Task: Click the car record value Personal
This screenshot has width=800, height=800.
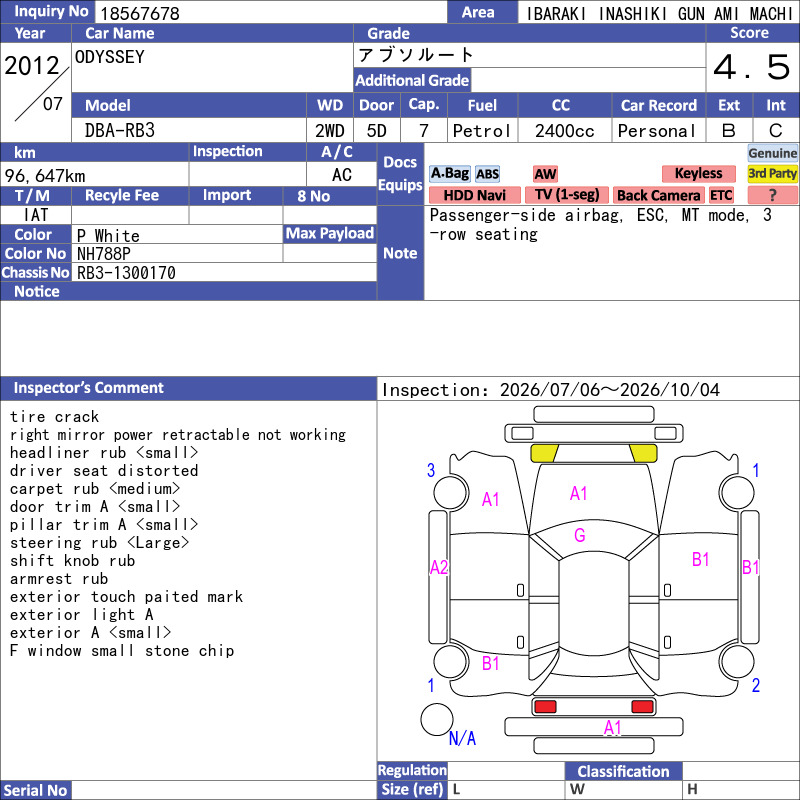Action: pyautogui.click(x=657, y=131)
